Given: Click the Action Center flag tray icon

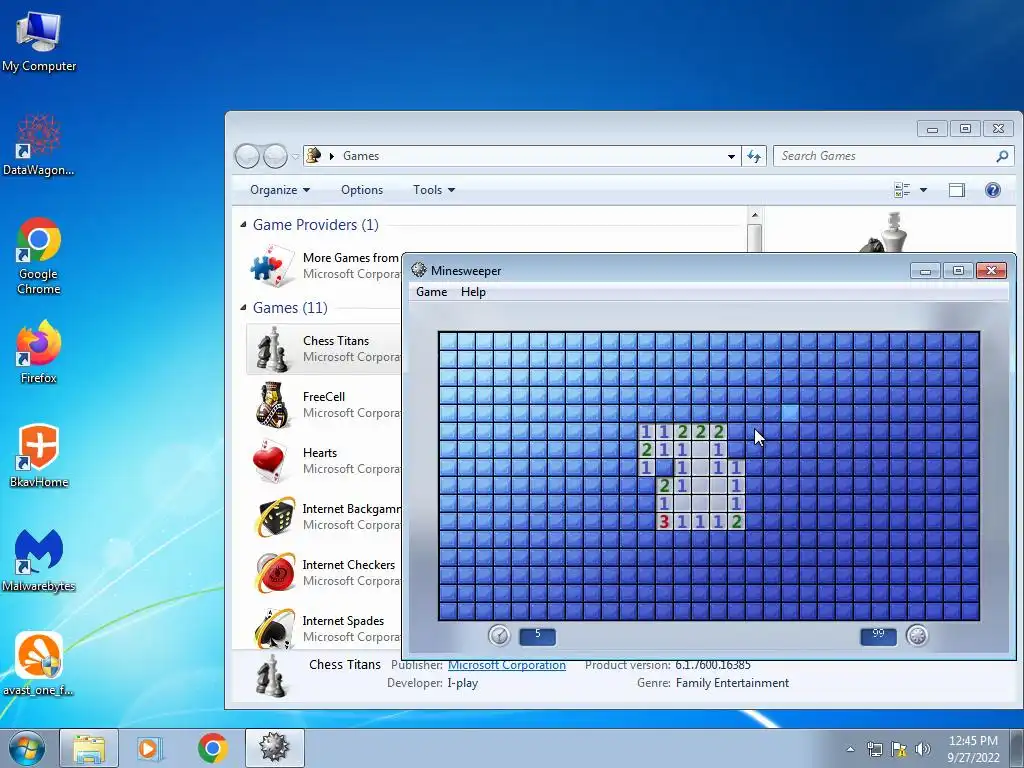Looking at the screenshot, I should point(899,749).
